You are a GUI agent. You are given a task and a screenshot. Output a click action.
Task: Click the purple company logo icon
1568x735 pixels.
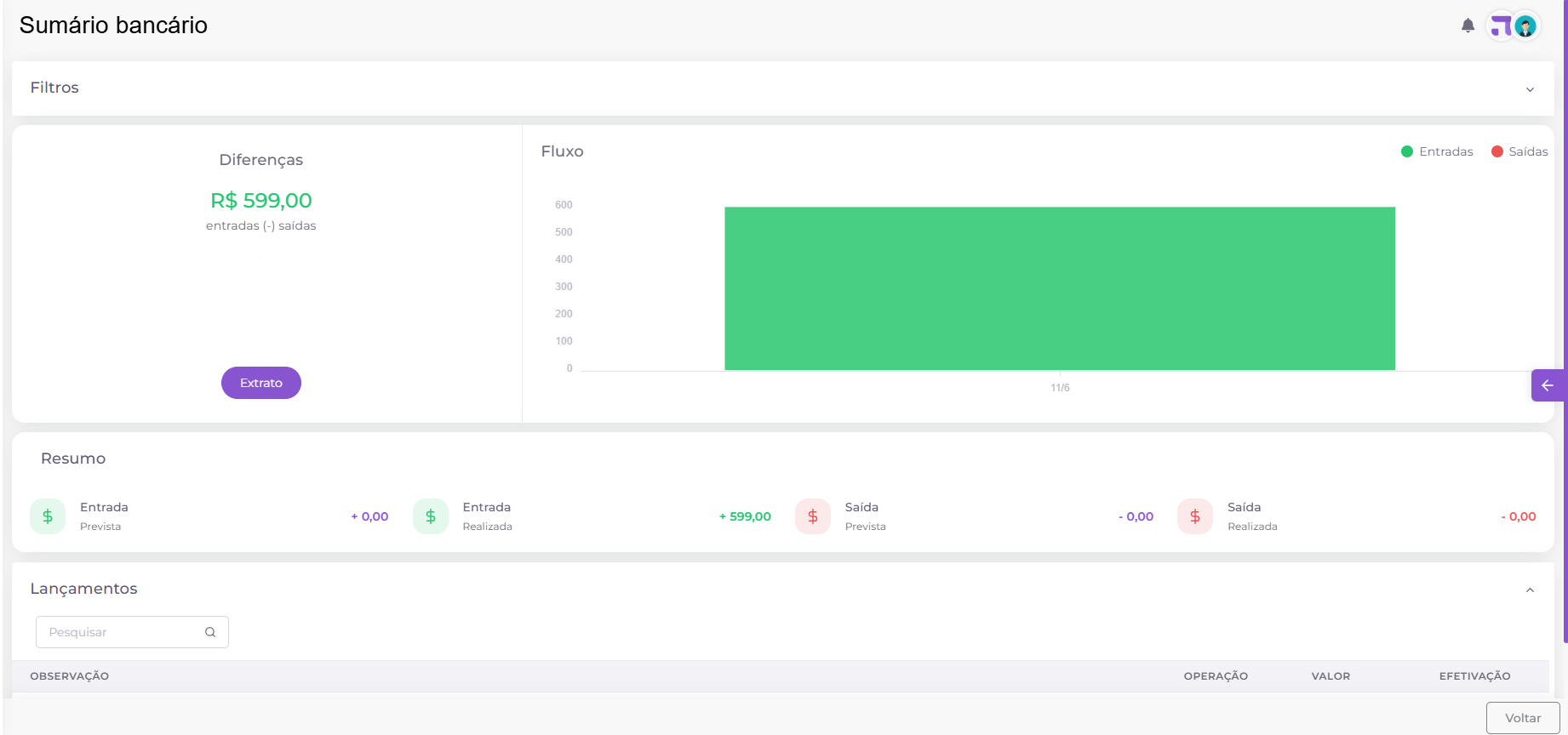tap(1501, 26)
